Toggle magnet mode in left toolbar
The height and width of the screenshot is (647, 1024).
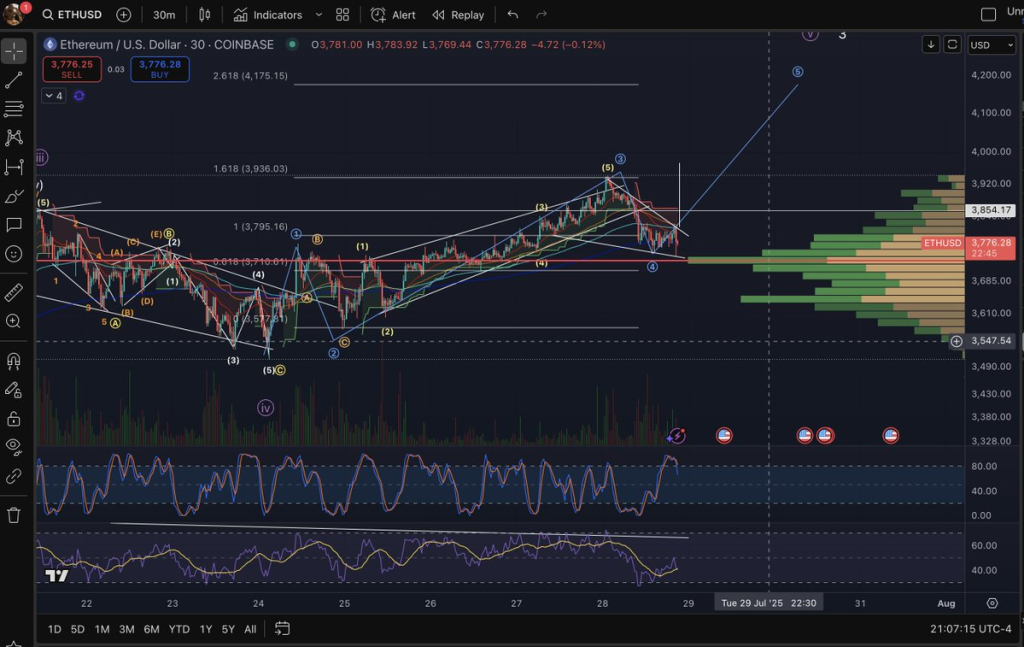(x=14, y=361)
